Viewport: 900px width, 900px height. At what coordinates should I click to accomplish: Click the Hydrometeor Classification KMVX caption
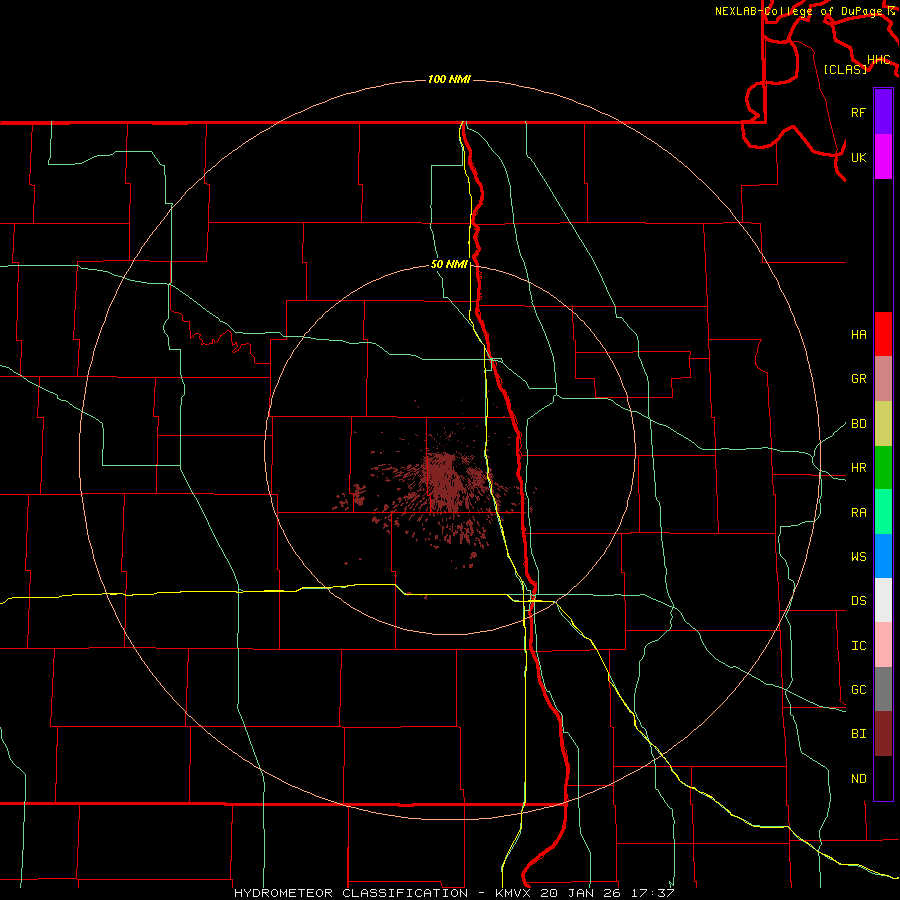pyautogui.click(x=454, y=893)
